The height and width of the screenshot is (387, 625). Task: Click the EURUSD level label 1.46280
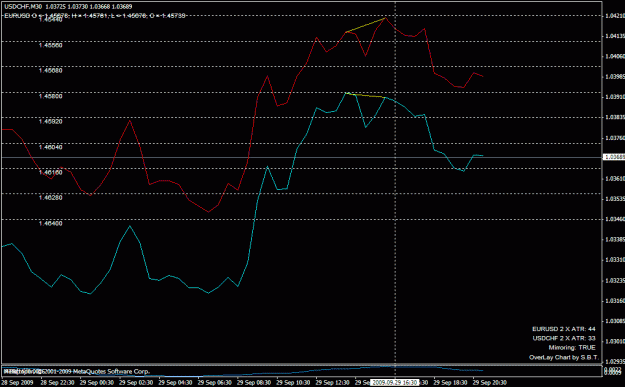50,198
